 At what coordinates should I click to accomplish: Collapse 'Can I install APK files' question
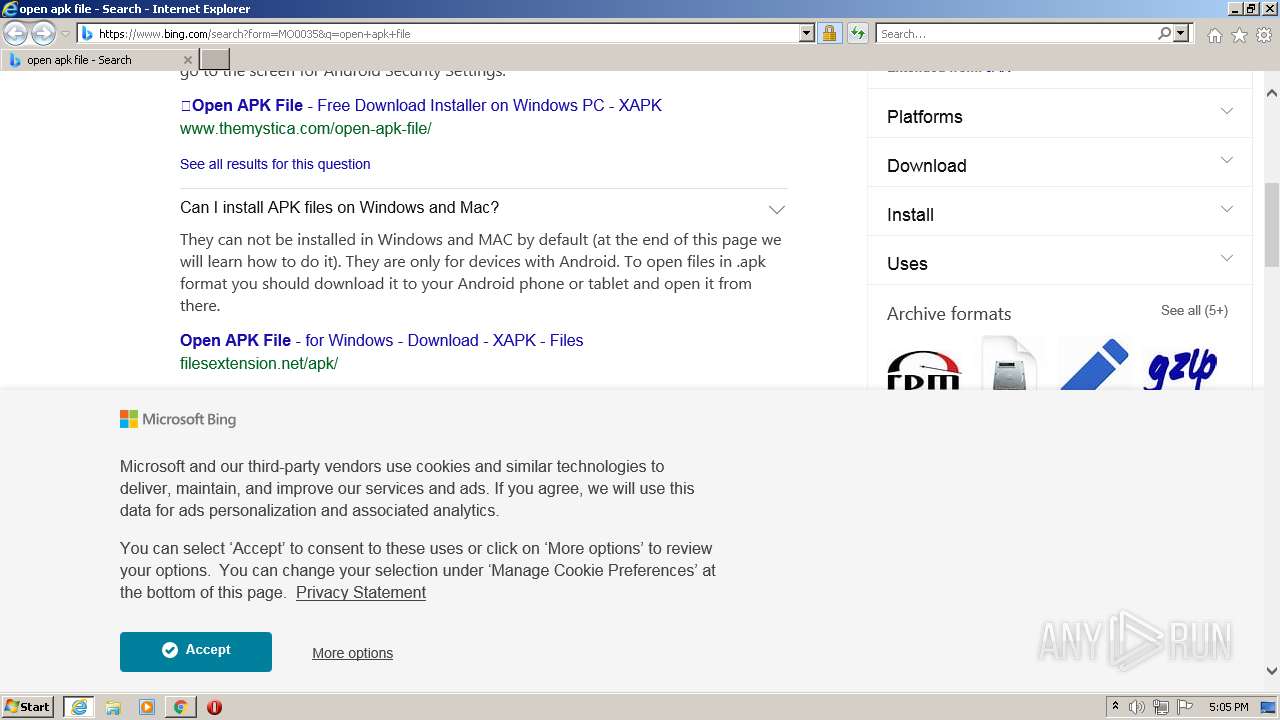[x=776, y=209]
